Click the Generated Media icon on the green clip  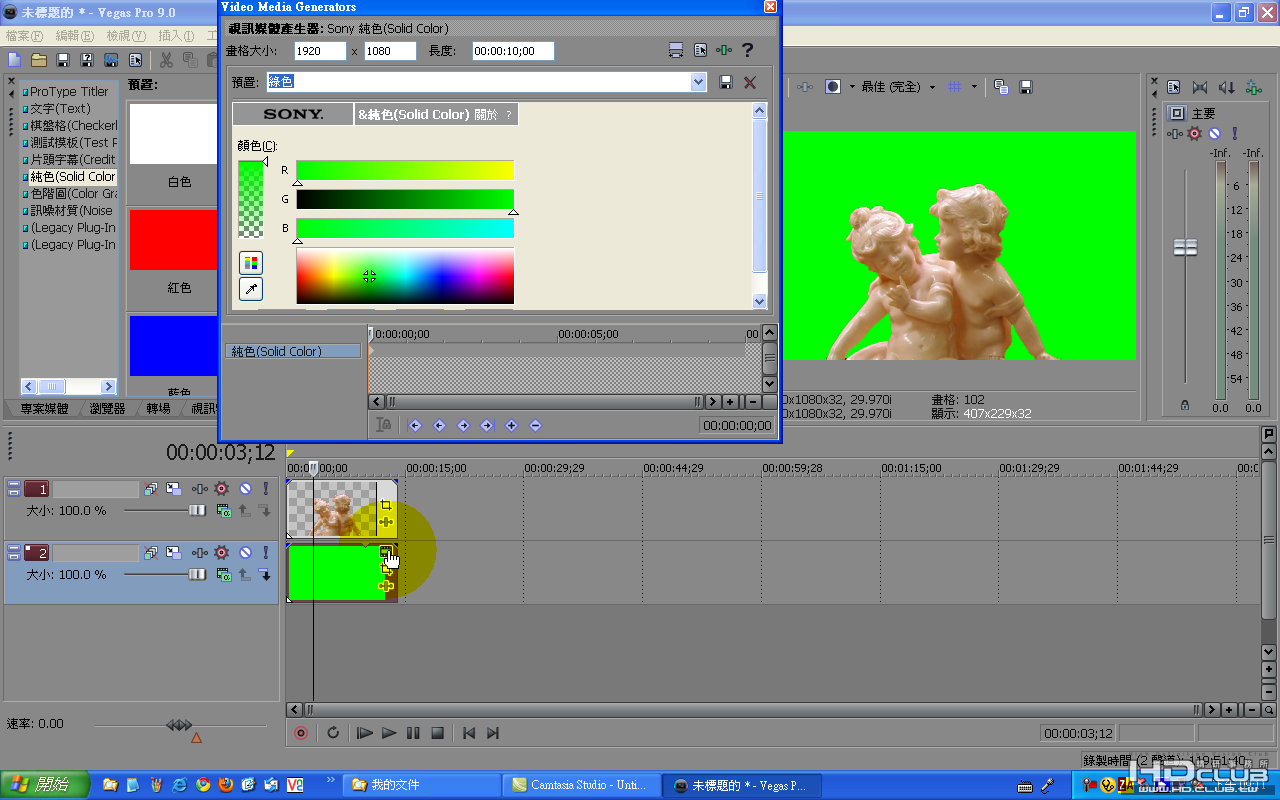(386, 552)
